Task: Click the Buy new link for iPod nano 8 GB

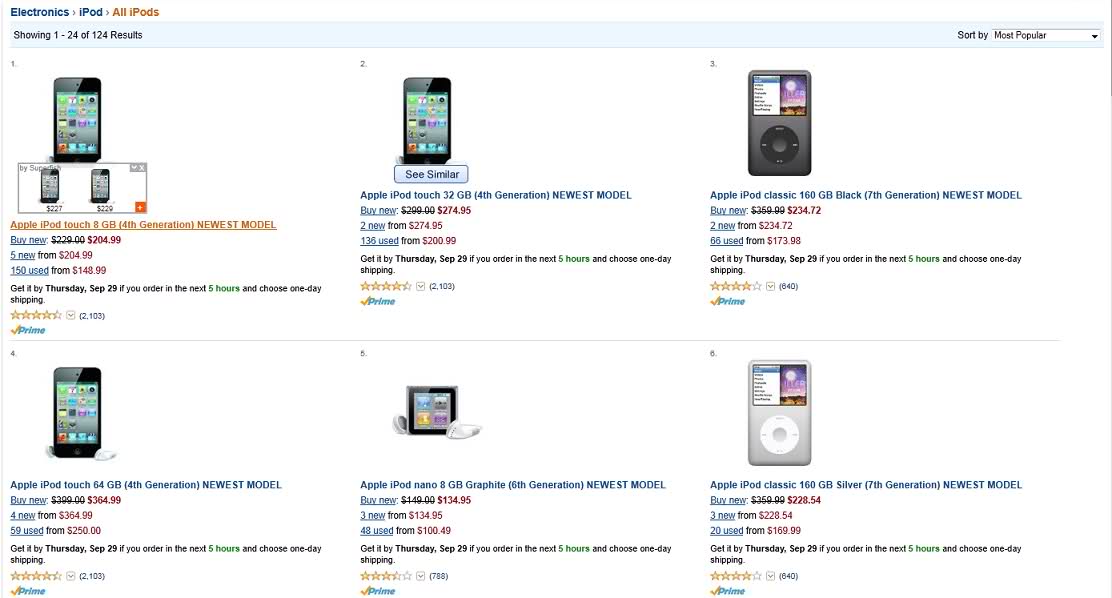Action: coord(379,500)
